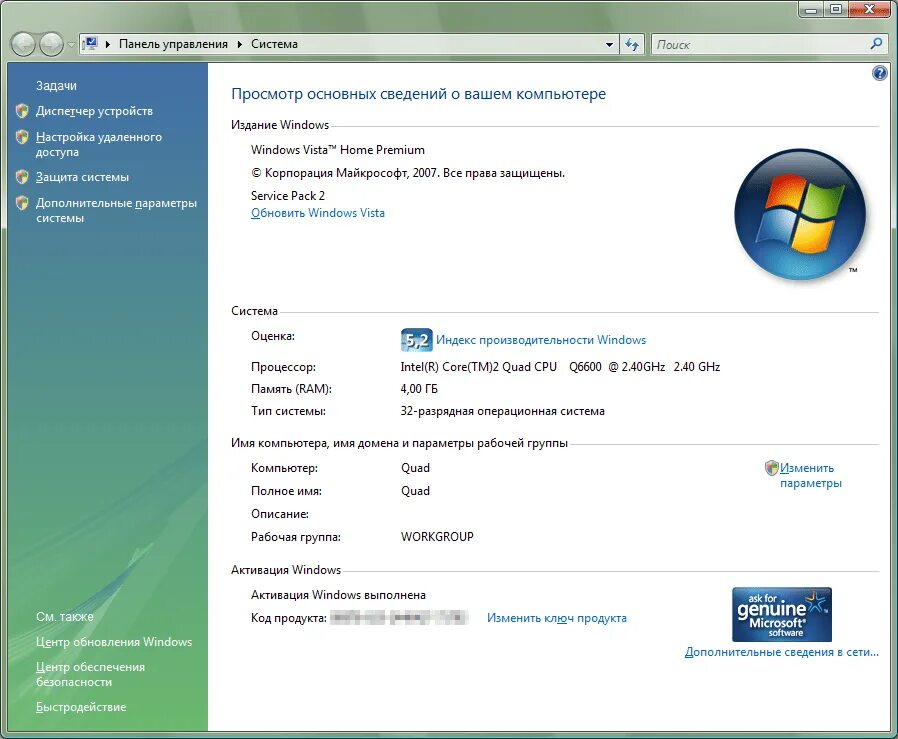This screenshot has width=898, height=739.
Task: Open Быстродействие link
Action: 81,707
